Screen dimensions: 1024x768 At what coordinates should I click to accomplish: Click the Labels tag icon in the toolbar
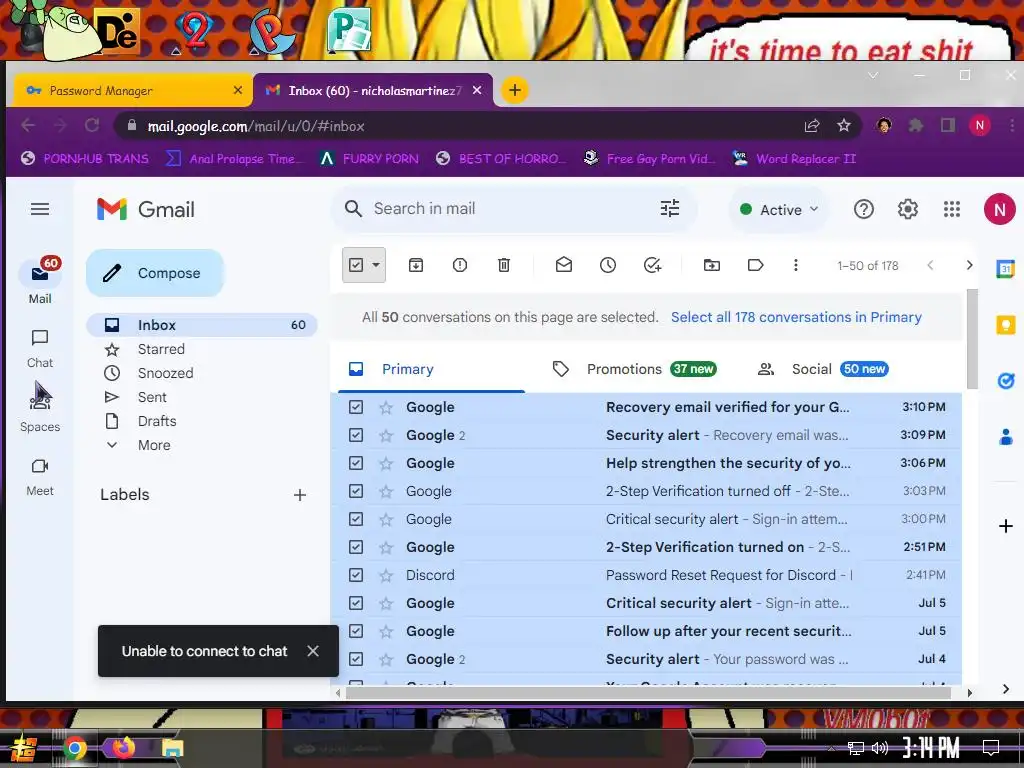[756, 265]
